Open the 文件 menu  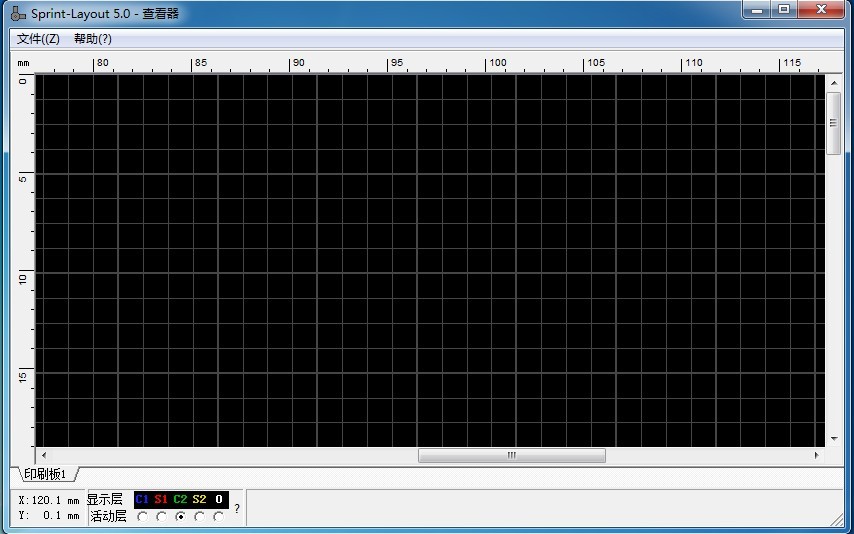(39, 39)
